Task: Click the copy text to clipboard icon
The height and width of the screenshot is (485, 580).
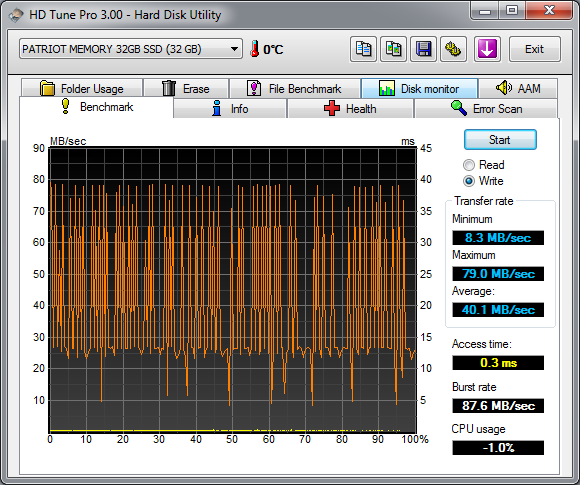Action: [363, 49]
